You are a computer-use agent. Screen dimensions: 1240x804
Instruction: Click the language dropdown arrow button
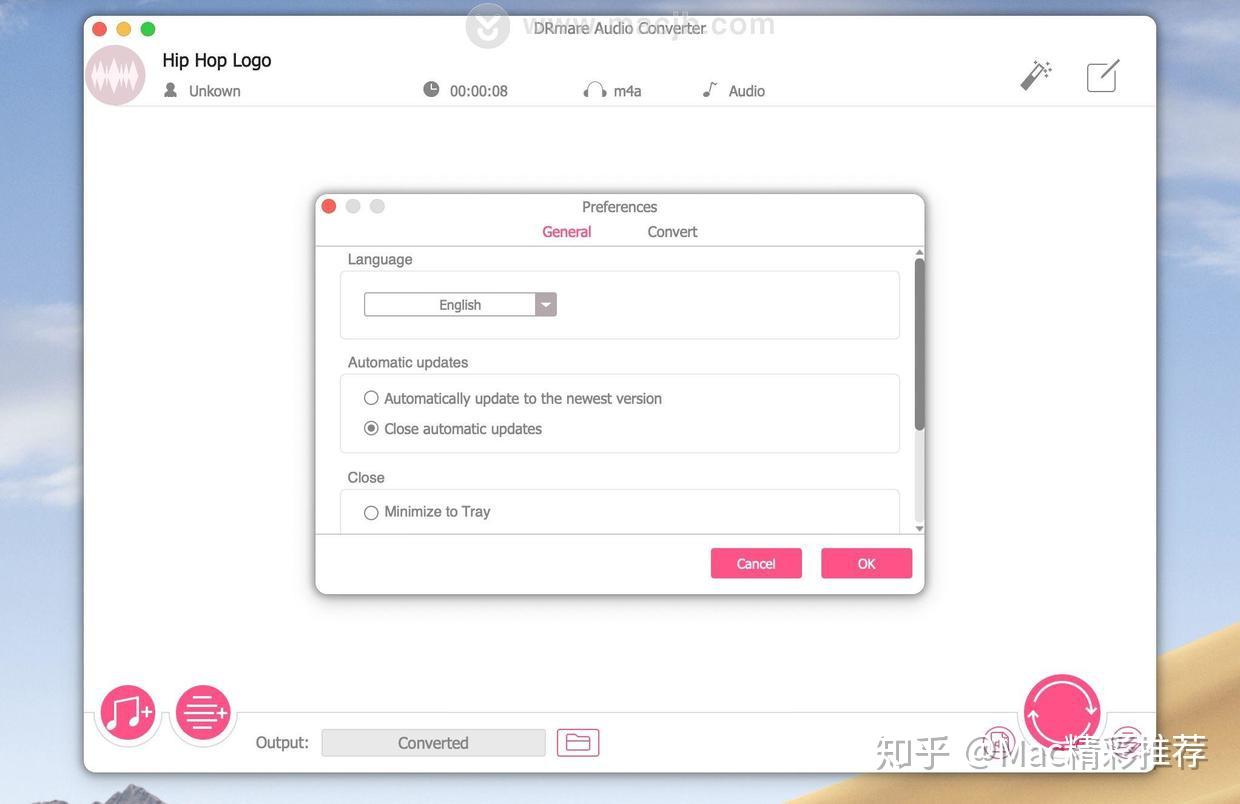point(546,304)
